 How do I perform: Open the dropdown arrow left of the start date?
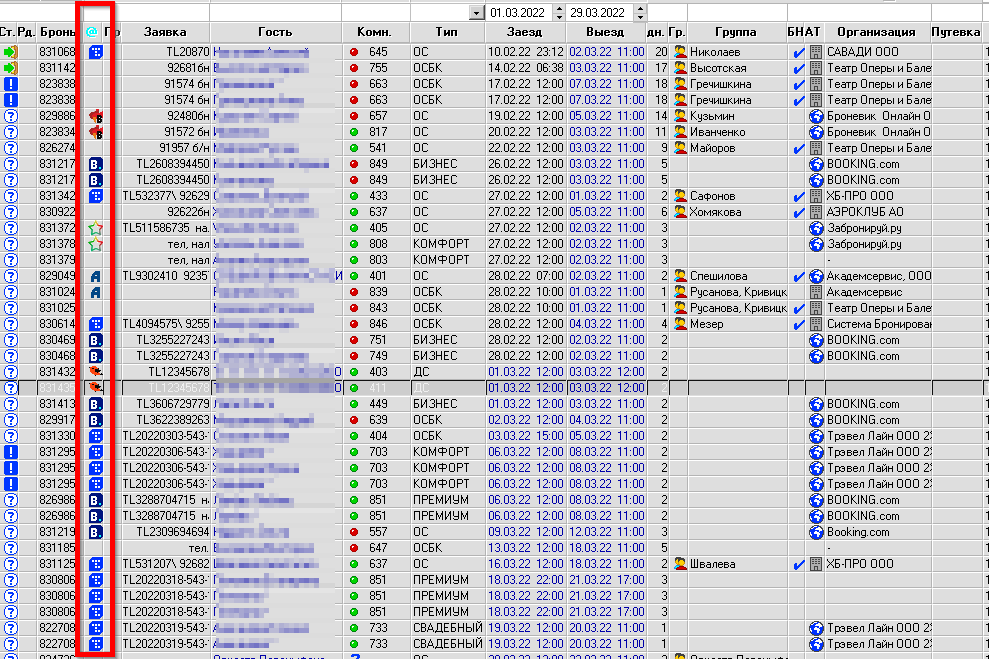[475, 13]
